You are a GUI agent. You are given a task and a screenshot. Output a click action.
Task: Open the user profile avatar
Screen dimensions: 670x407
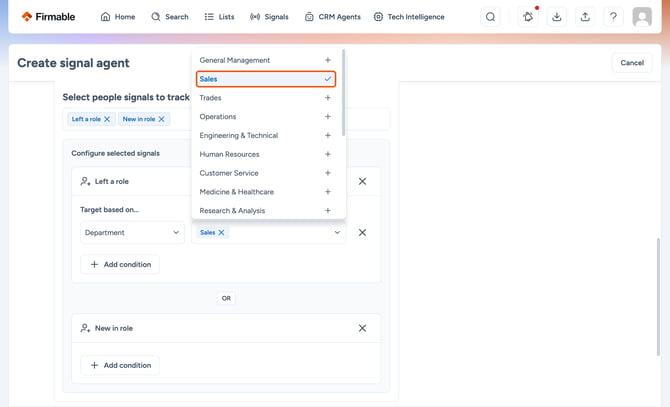[x=642, y=17]
